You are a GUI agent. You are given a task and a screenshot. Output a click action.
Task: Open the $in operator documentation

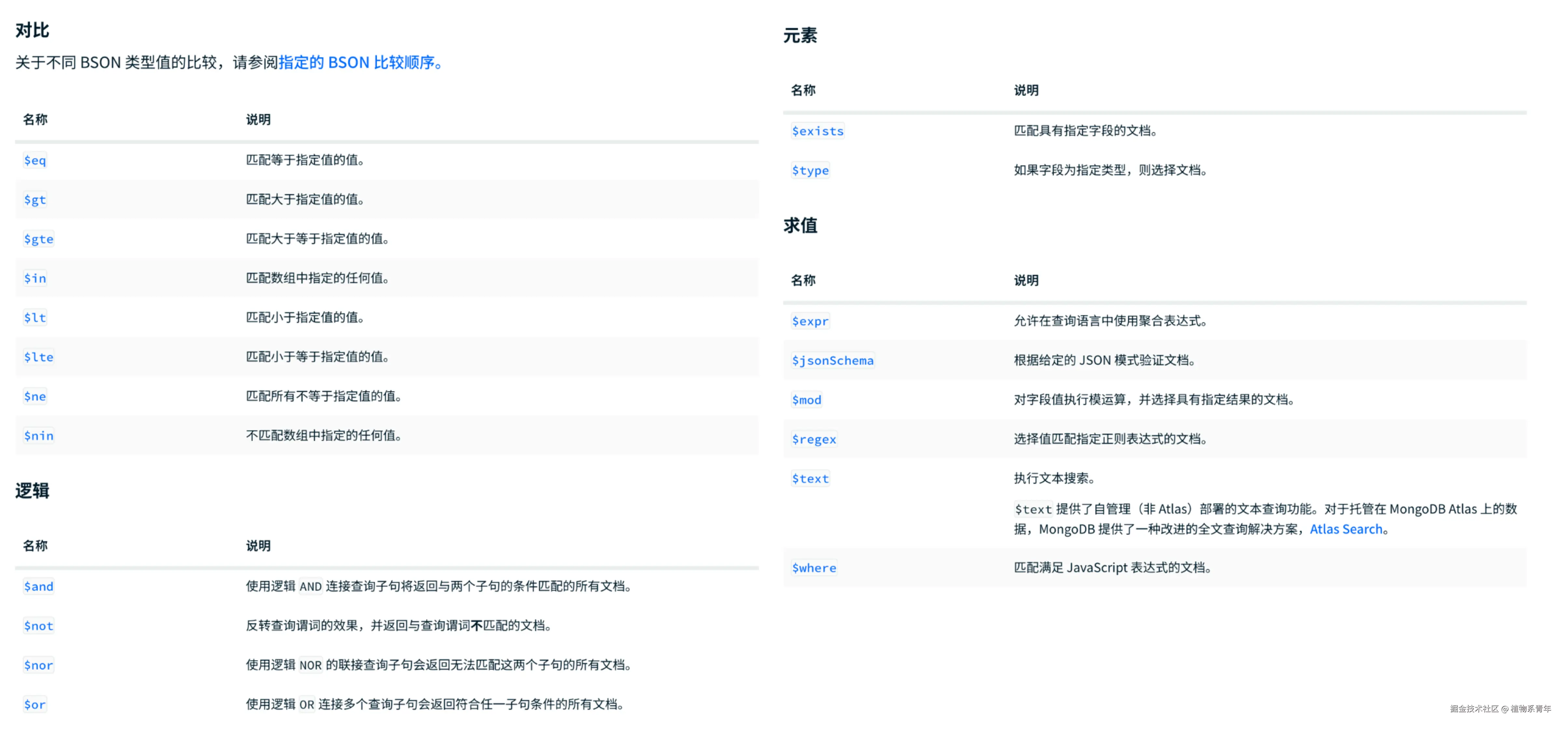click(35, 278)
